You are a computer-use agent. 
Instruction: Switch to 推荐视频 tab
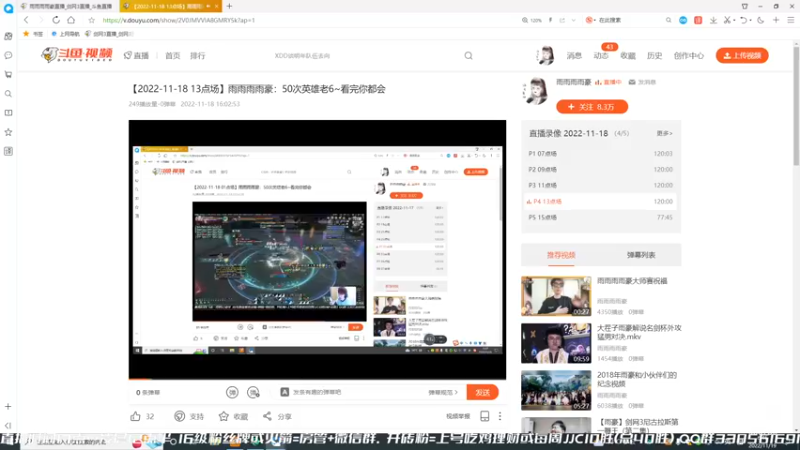[561, 255]
